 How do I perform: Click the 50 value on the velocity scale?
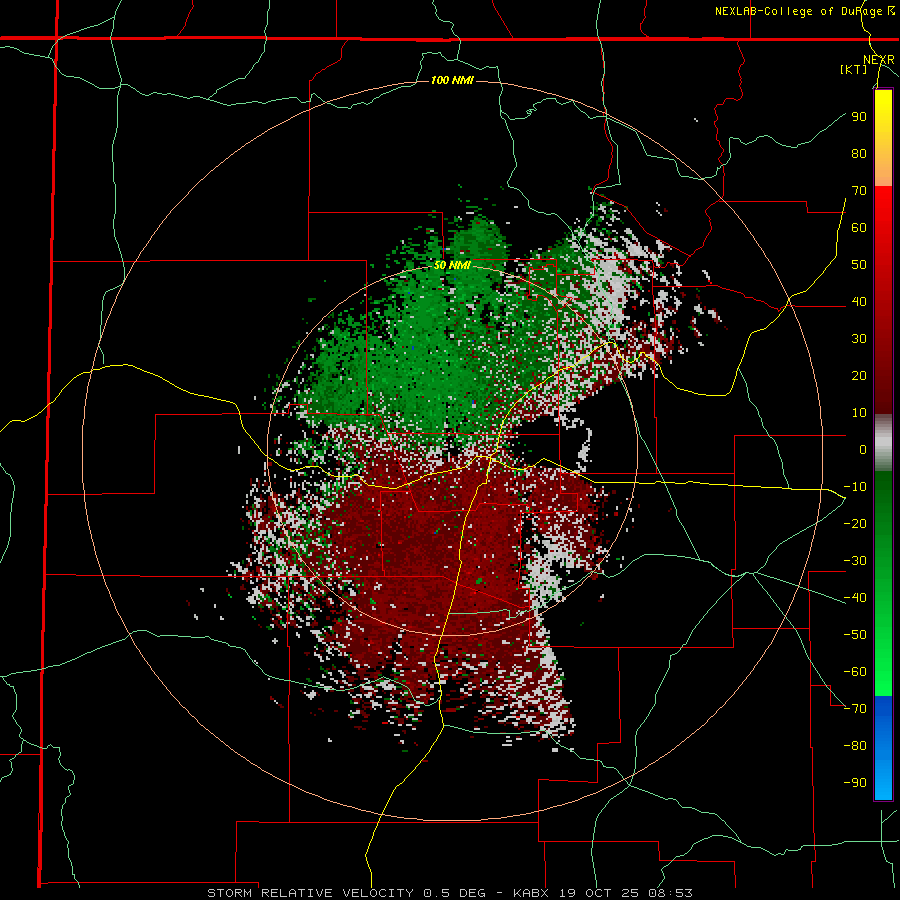coord(859,265)
